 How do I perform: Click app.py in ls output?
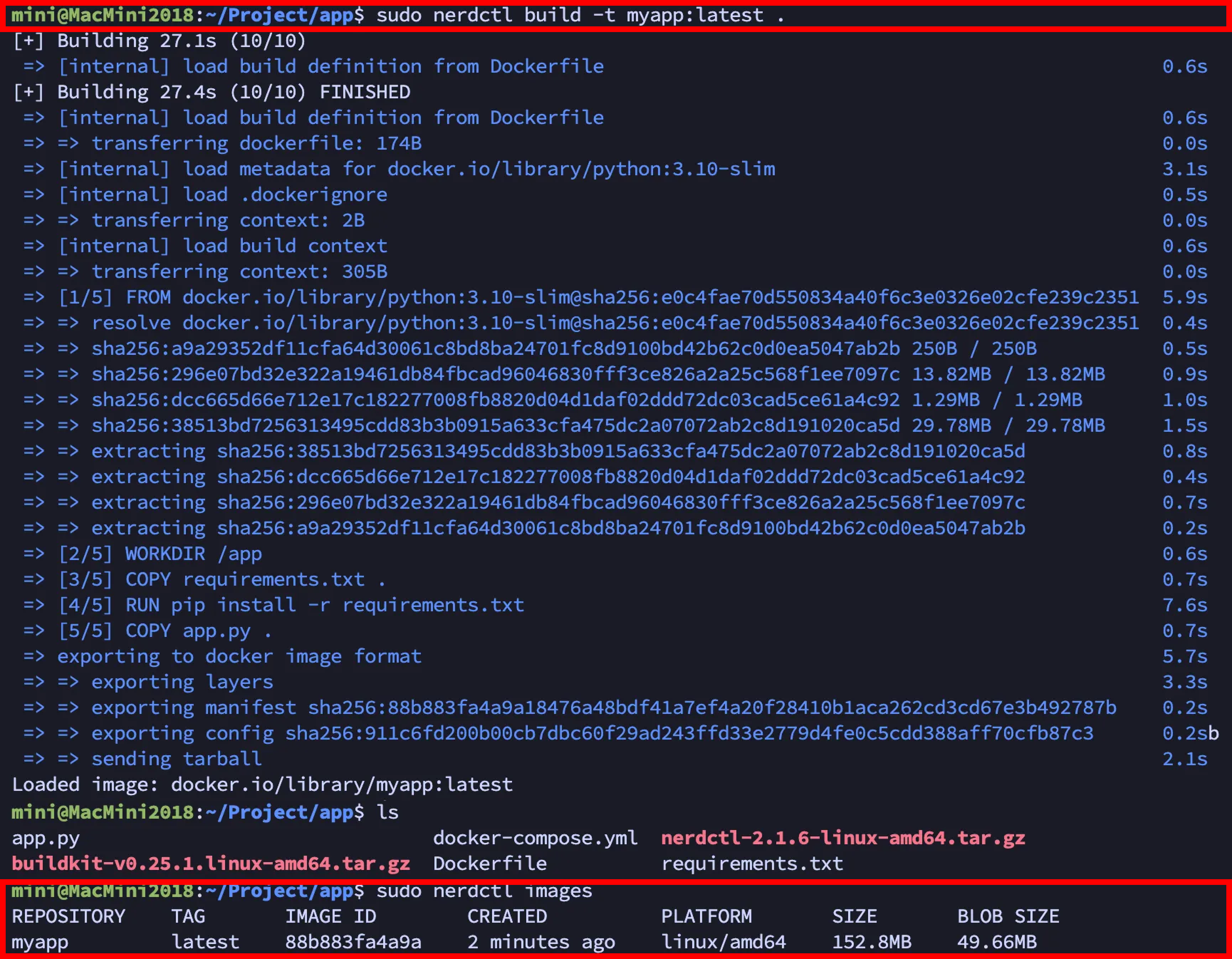point(46,838)
